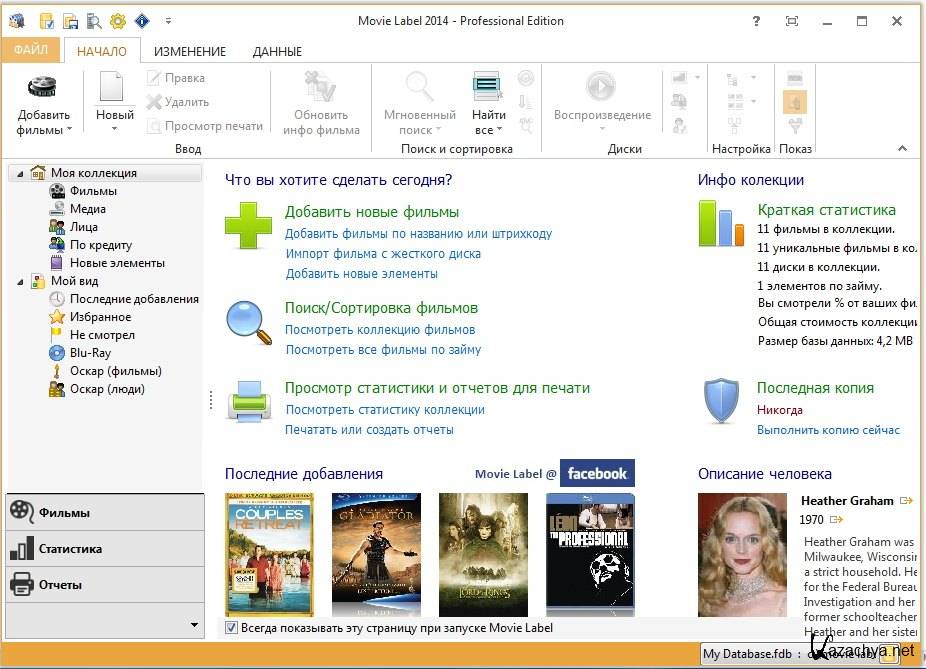Click the green plus add movies icon
Image resolution: width=926 pixels, height=669 pixels.
coord(248,225)
